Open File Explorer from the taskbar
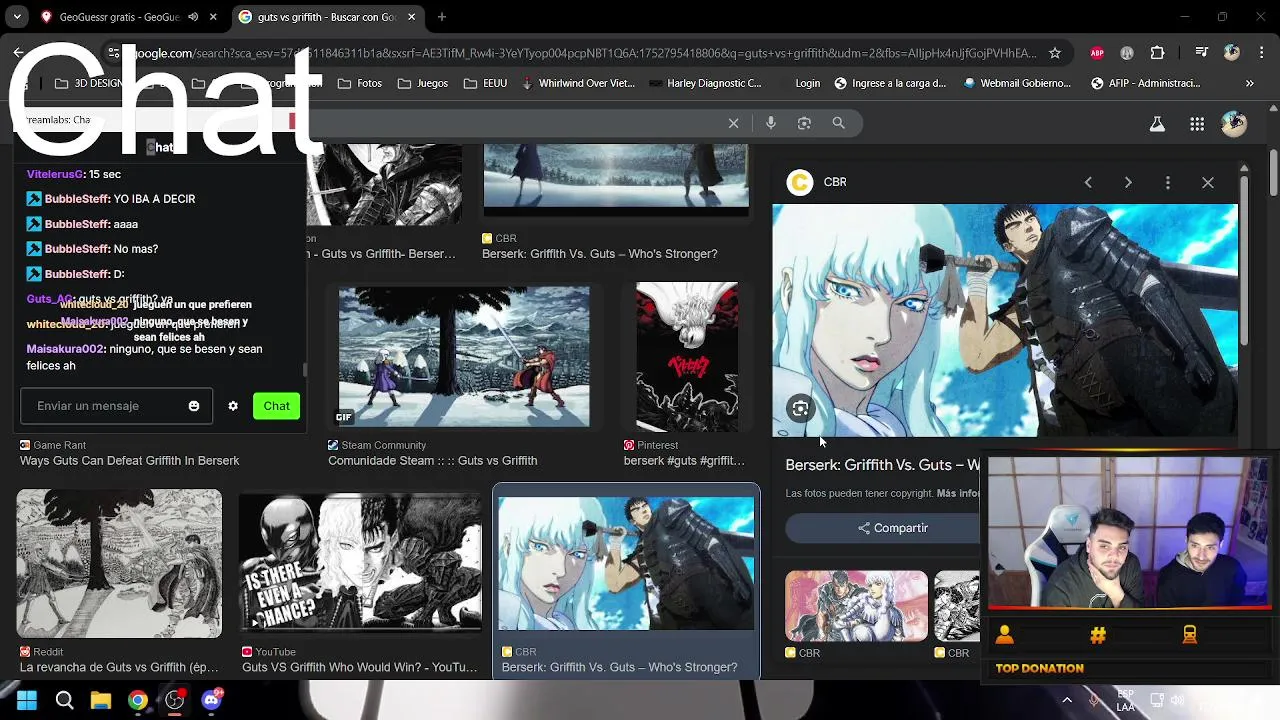The image size is (1280, 720). (x=101, y=700)
